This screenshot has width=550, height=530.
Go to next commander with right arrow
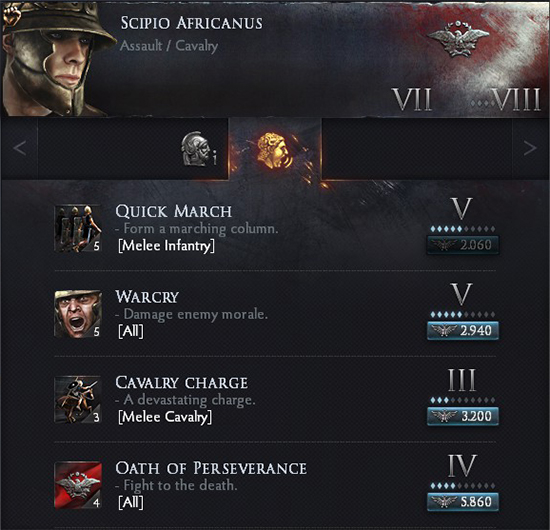coord(530,148)
